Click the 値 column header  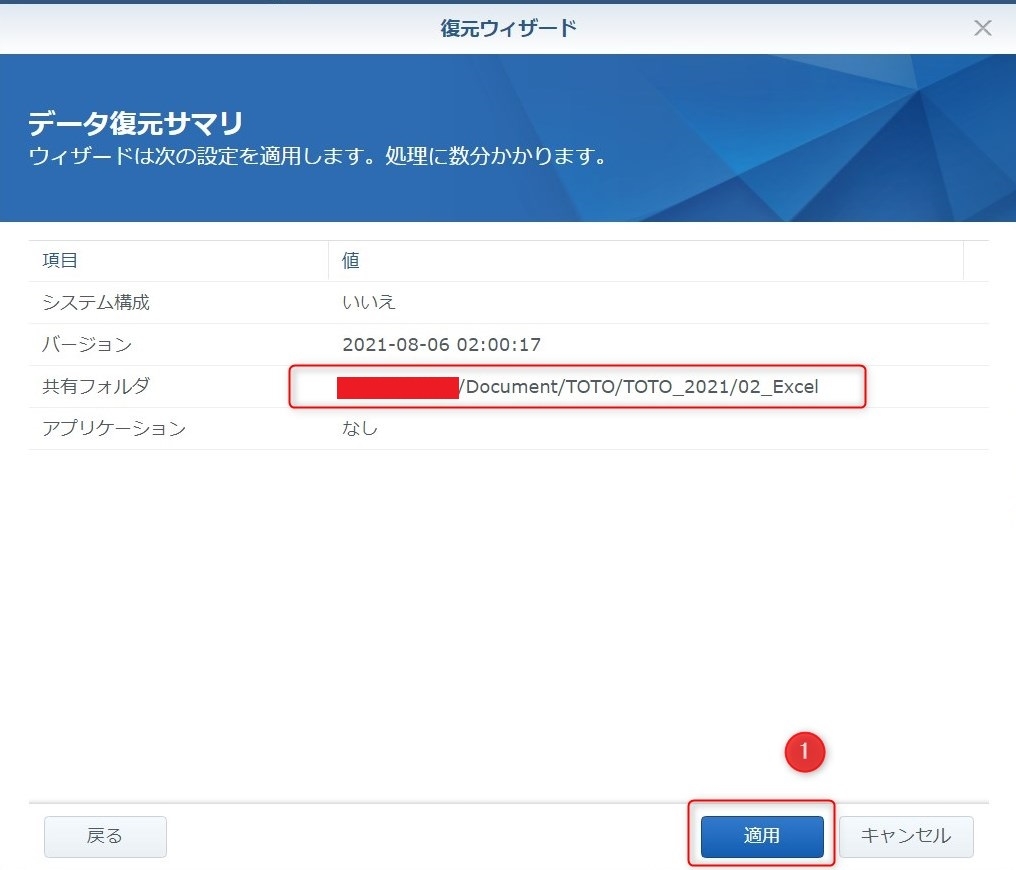pos(351,261)
